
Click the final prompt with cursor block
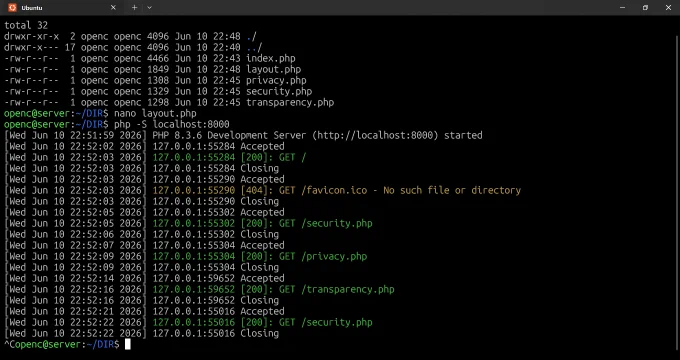tap(67, 344)
